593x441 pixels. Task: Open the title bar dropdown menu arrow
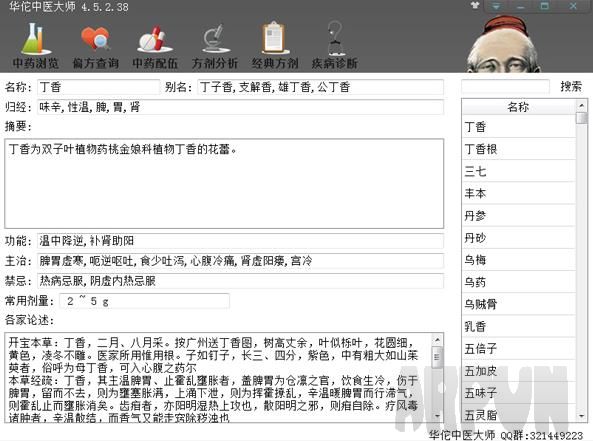tap(496, 6)
